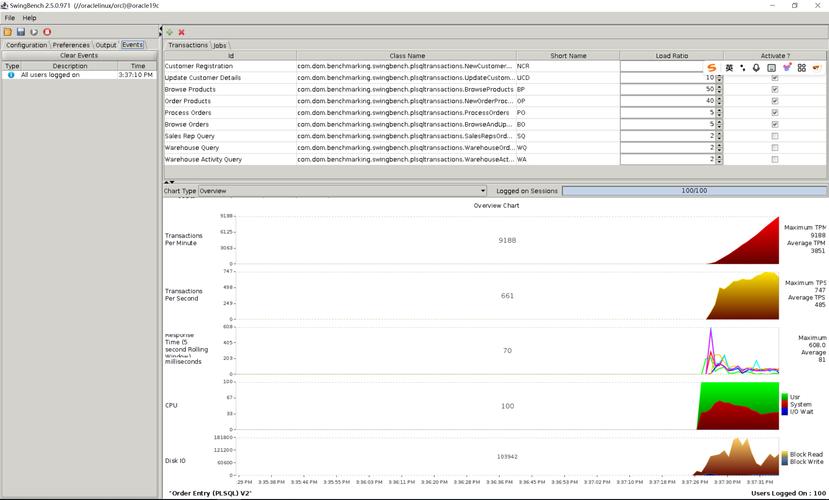This screenshot has height=500, width=829.
Task: Open the IME soft keyboard icon
Action: click(x=771, y=68)
